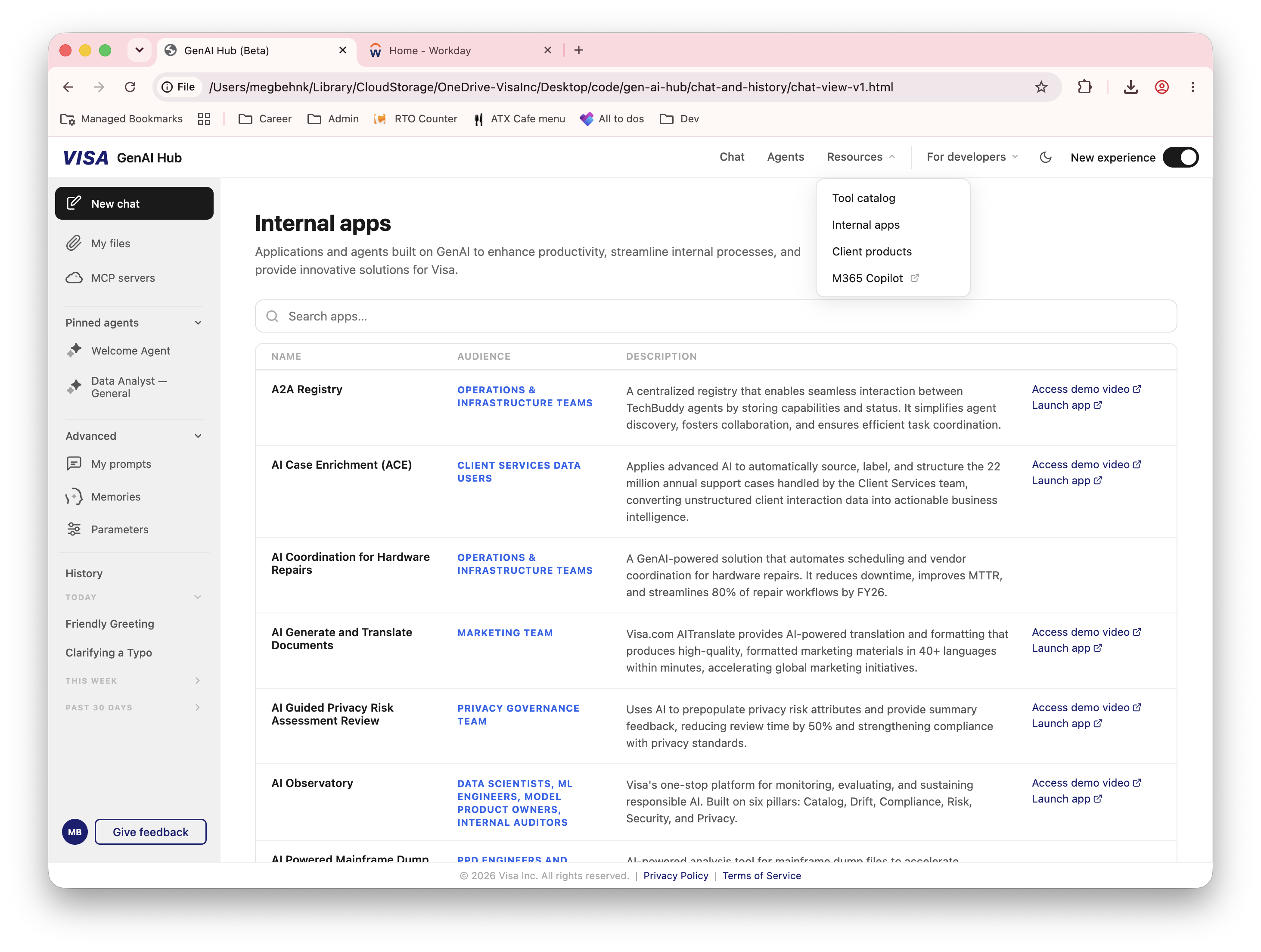Open Chrome three-dot menu
The height and width of the screenshot is (952, 1261).
1193,87
